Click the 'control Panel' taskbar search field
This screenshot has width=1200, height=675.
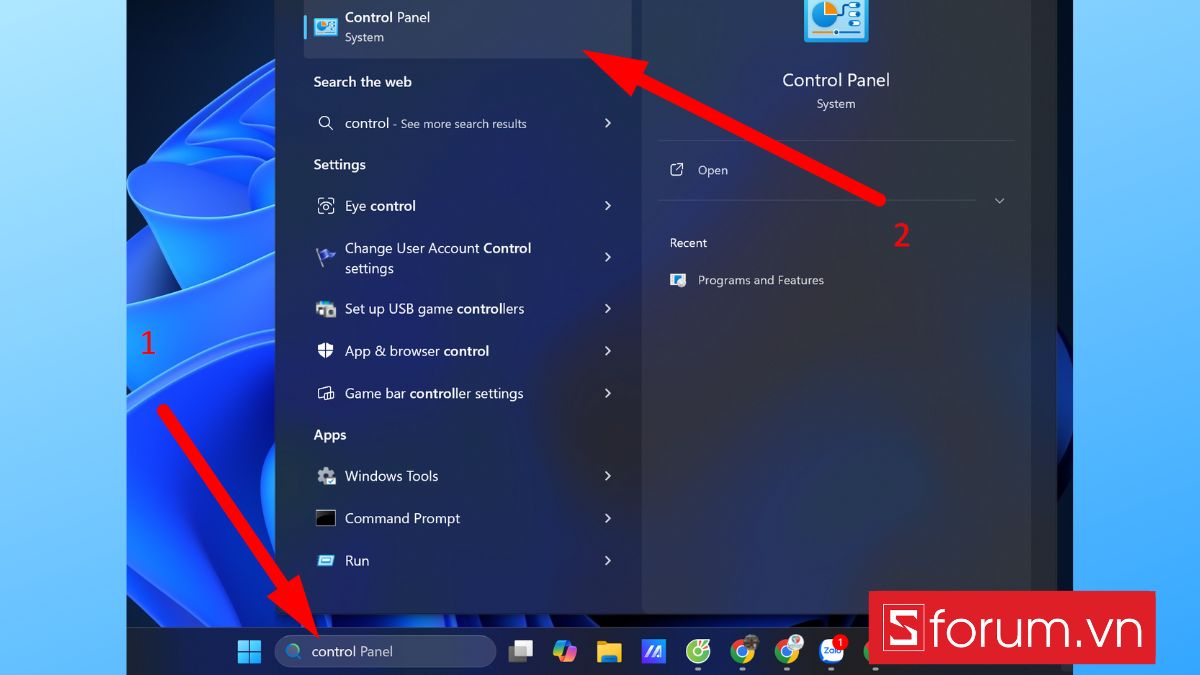[385, 651]
